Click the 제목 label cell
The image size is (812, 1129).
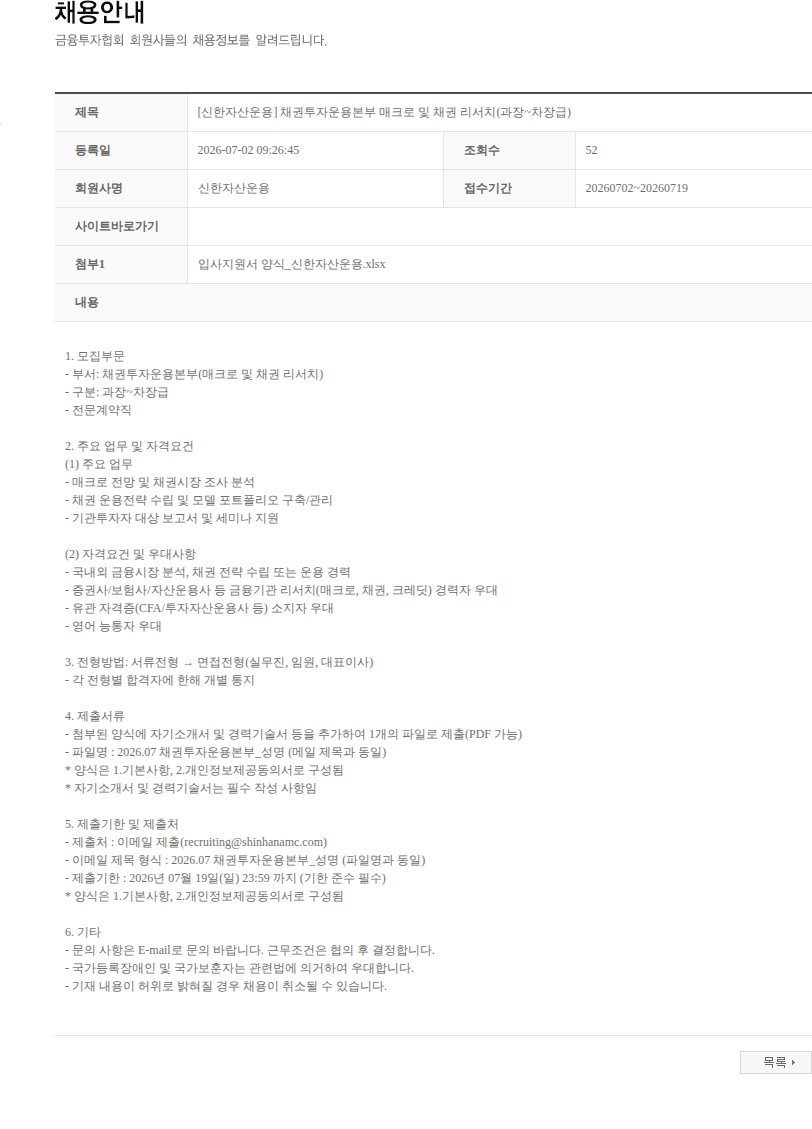(x=121, y=112)
